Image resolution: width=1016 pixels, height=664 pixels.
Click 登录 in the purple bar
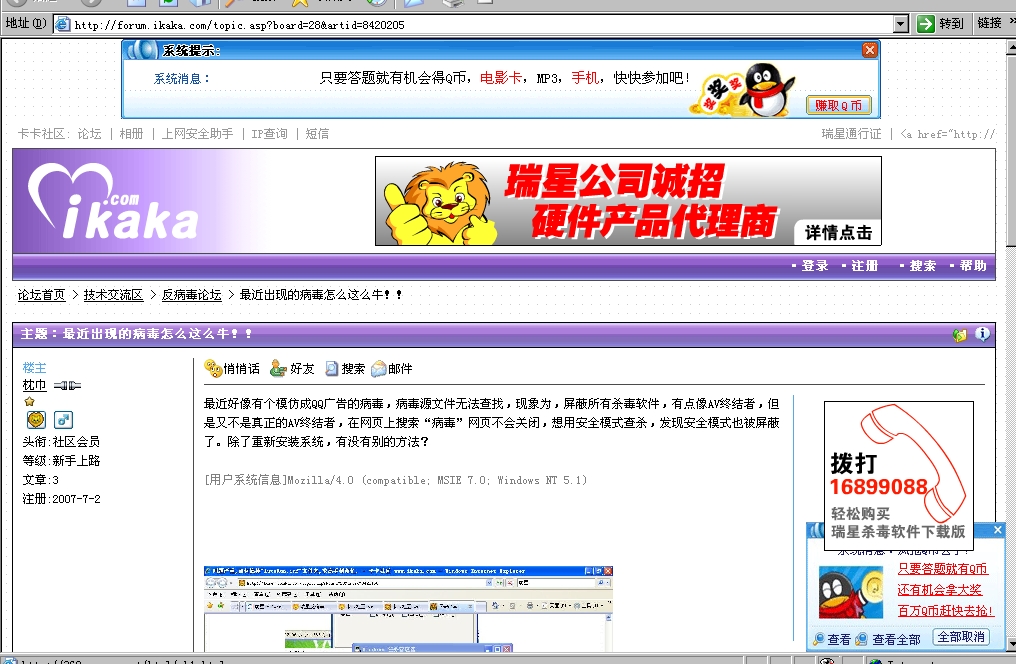tap(814, 266)
